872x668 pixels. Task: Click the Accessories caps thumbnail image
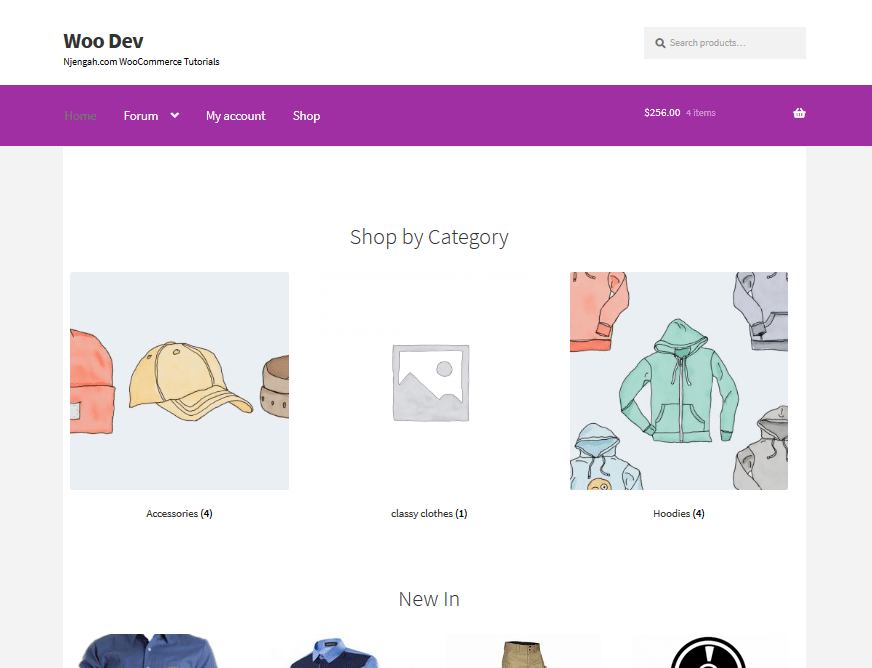179,381
